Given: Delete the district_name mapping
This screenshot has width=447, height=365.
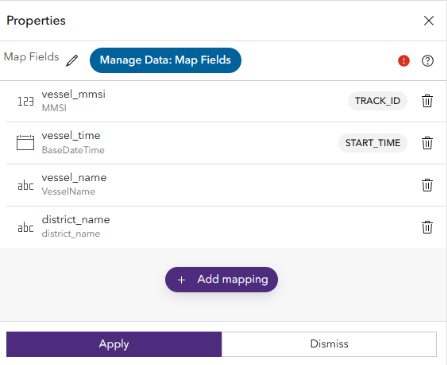Looking at the screenshot, I should pos(427,227).
